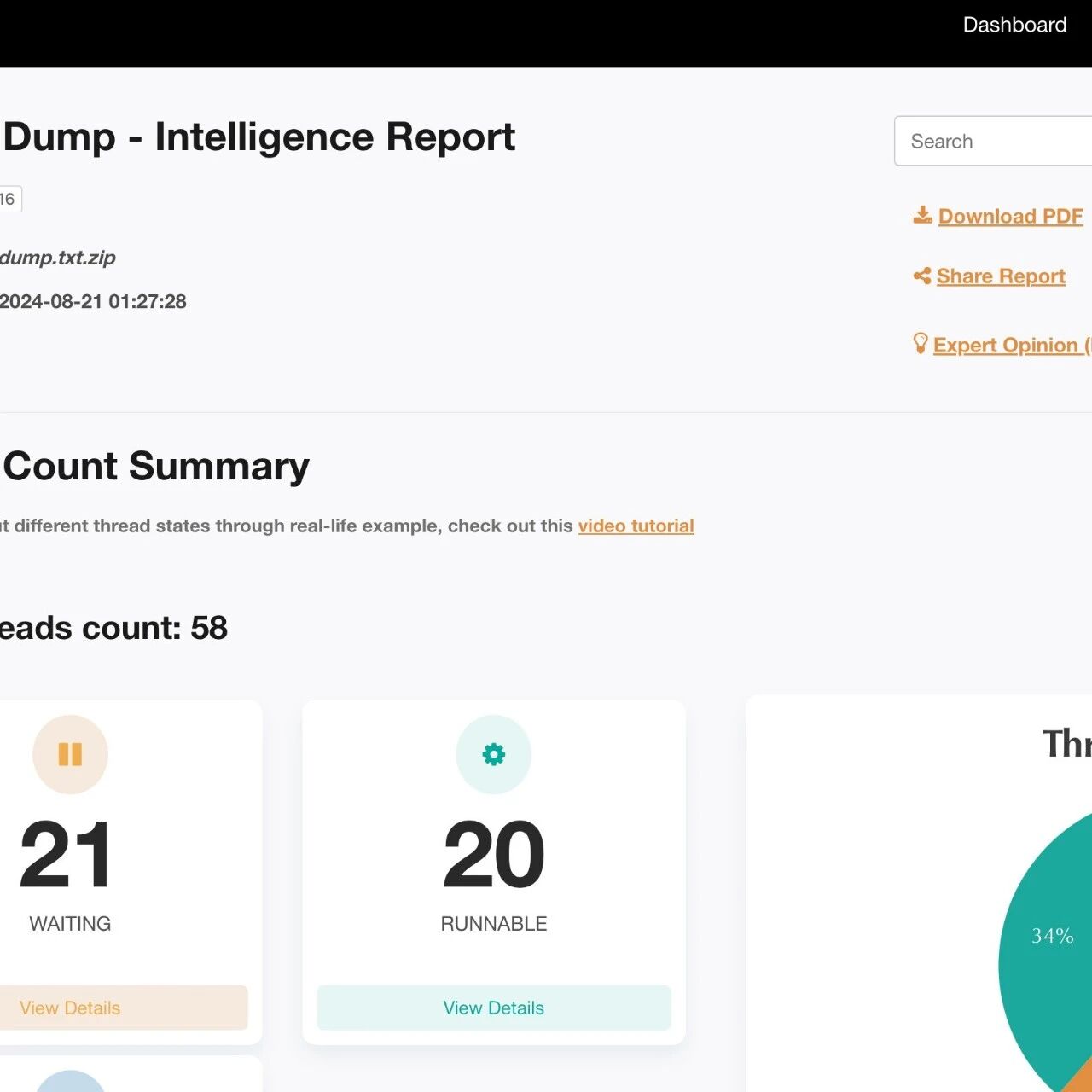Click the dump.txt.zip file name

pyautogui.click(x=58, y=258)
